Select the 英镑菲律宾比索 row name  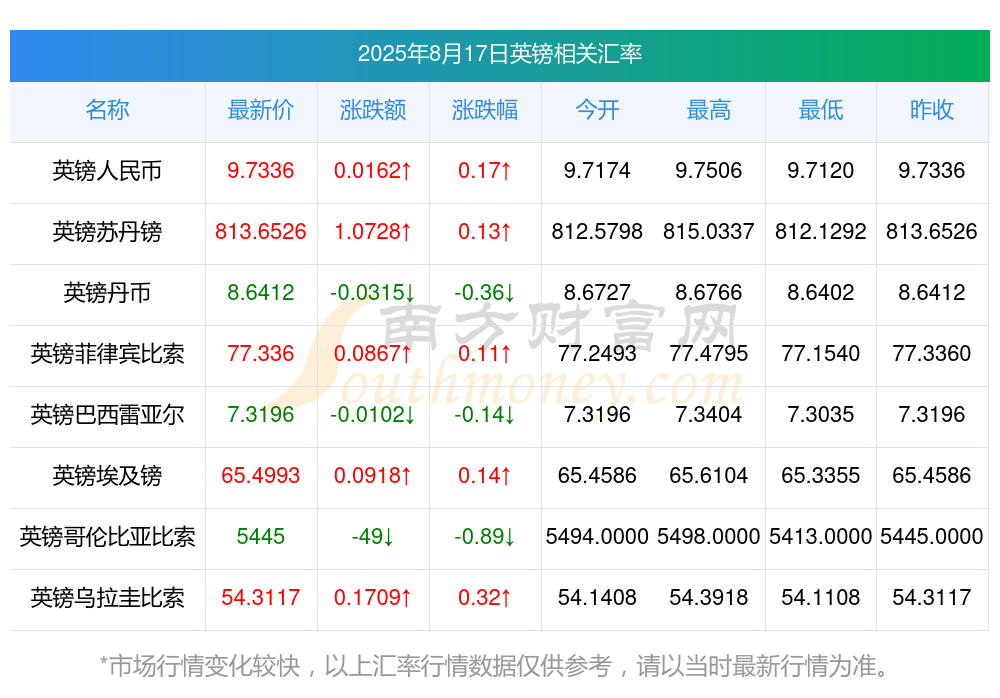107,353
